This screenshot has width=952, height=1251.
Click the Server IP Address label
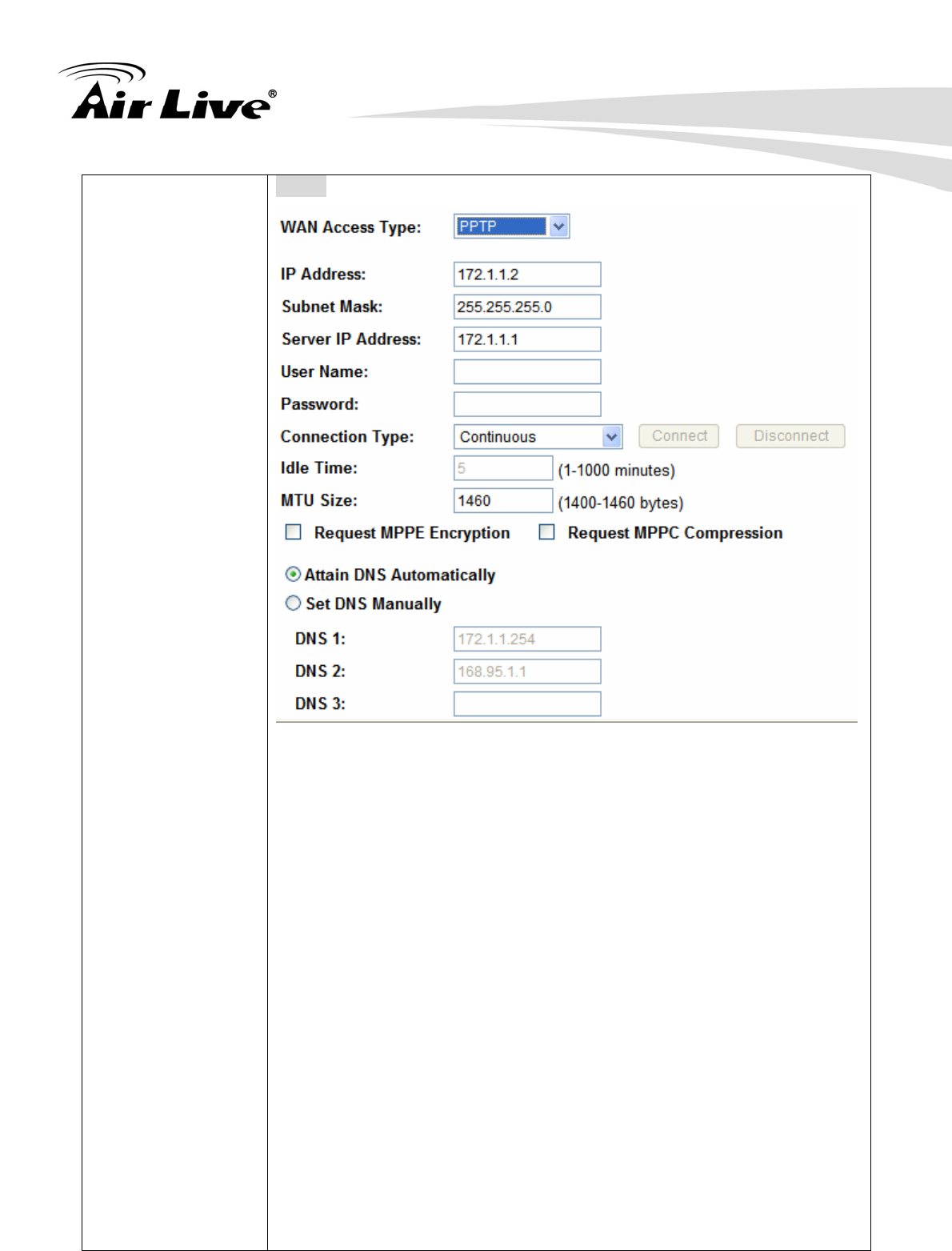point(351,339)
